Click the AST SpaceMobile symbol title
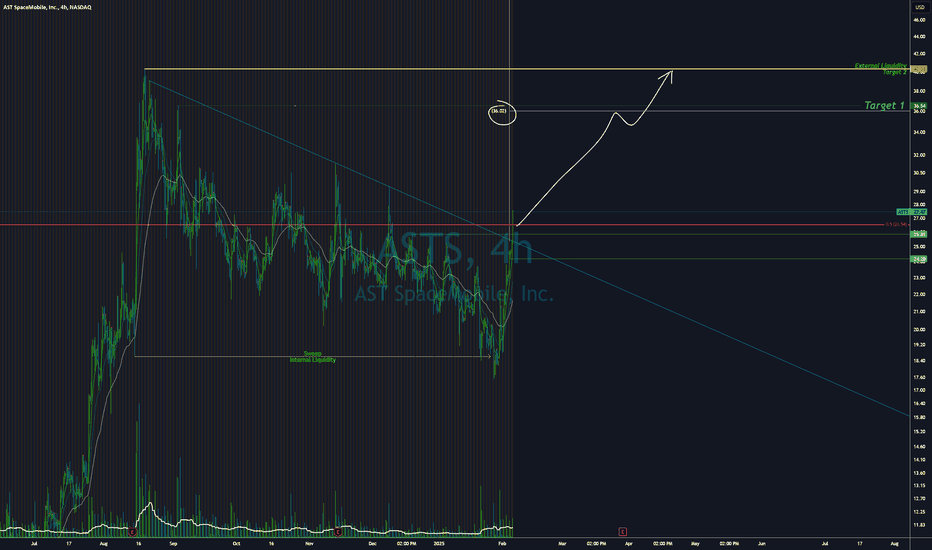The height and width of the screenshot is (550, 932). pyautogui.click(x=48, y=7)
